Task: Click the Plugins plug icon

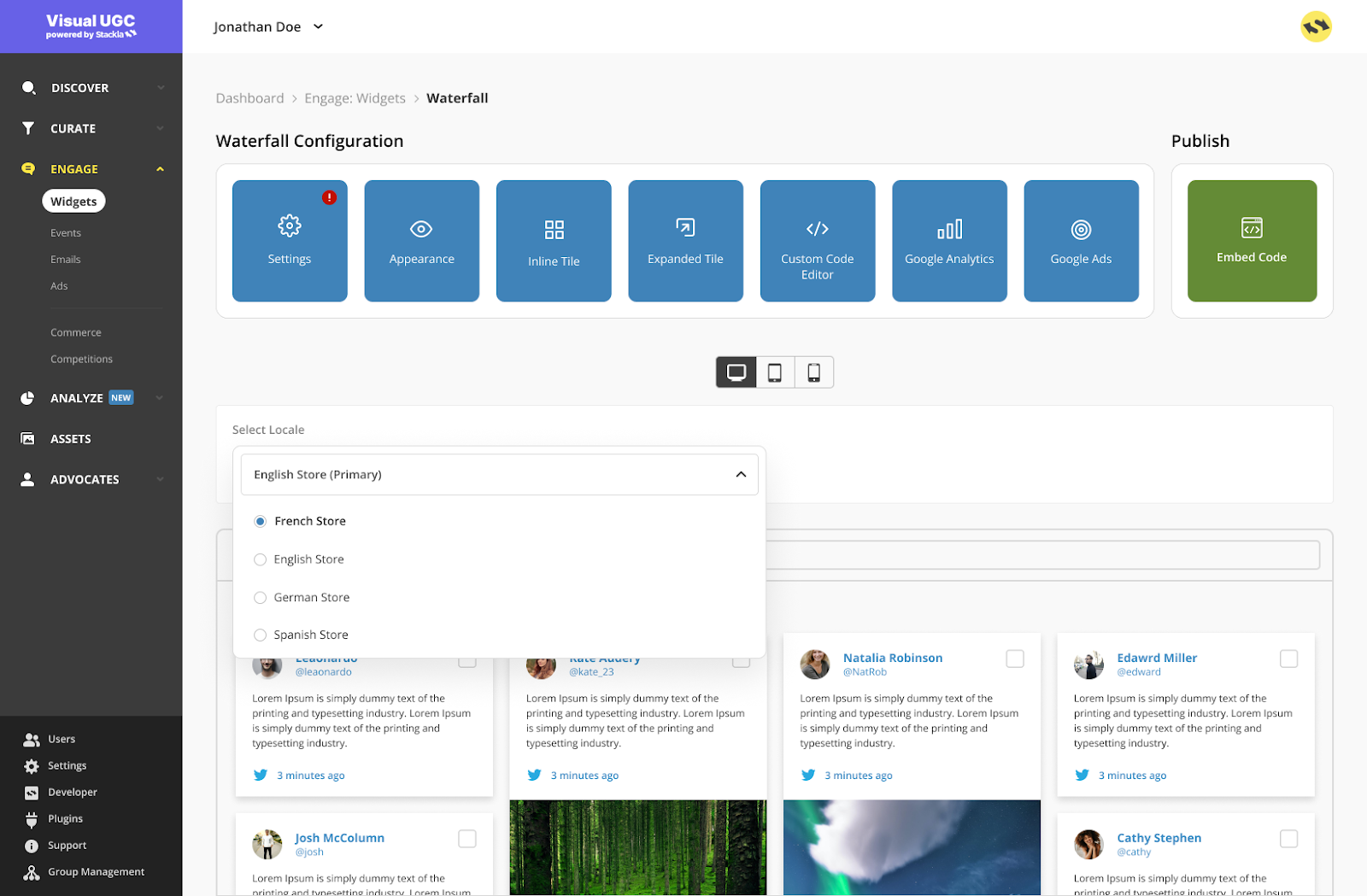Action: click(x=32, y=820)
